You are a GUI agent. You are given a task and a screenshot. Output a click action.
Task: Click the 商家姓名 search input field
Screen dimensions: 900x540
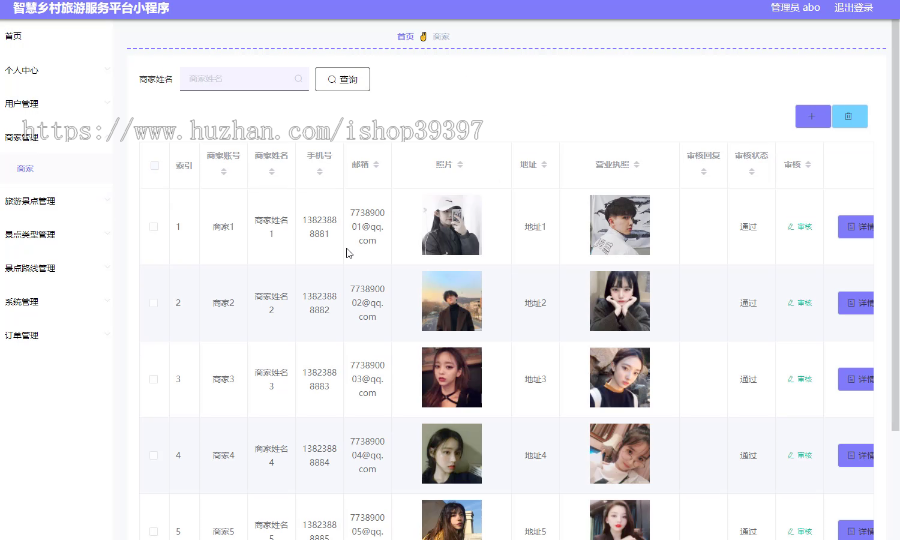coord(244,79)
